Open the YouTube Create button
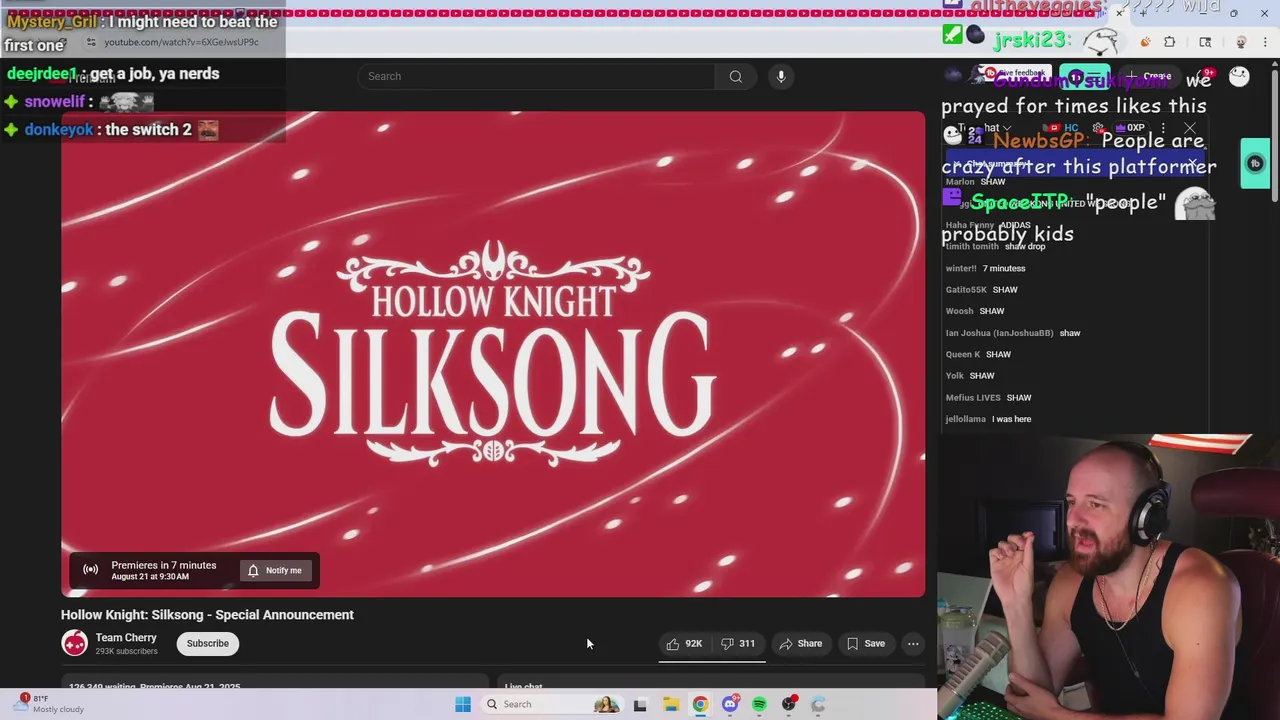The height and width of the screenshot is (720, 1280). 1150,76
